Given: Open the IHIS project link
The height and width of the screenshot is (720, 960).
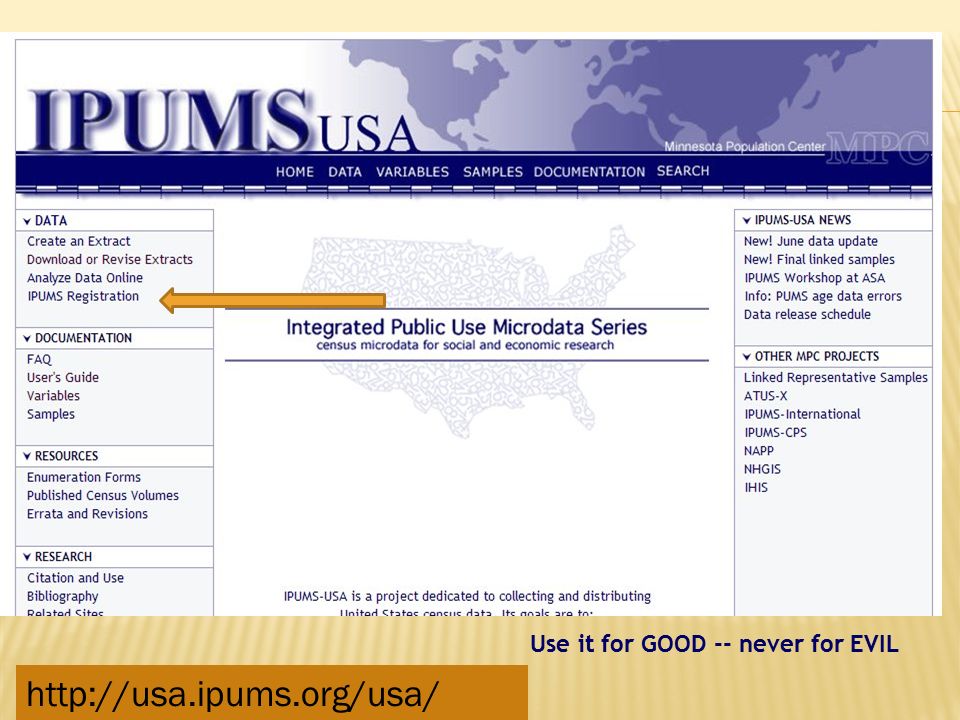Looking at the screenshot, I should coord(756,488).
